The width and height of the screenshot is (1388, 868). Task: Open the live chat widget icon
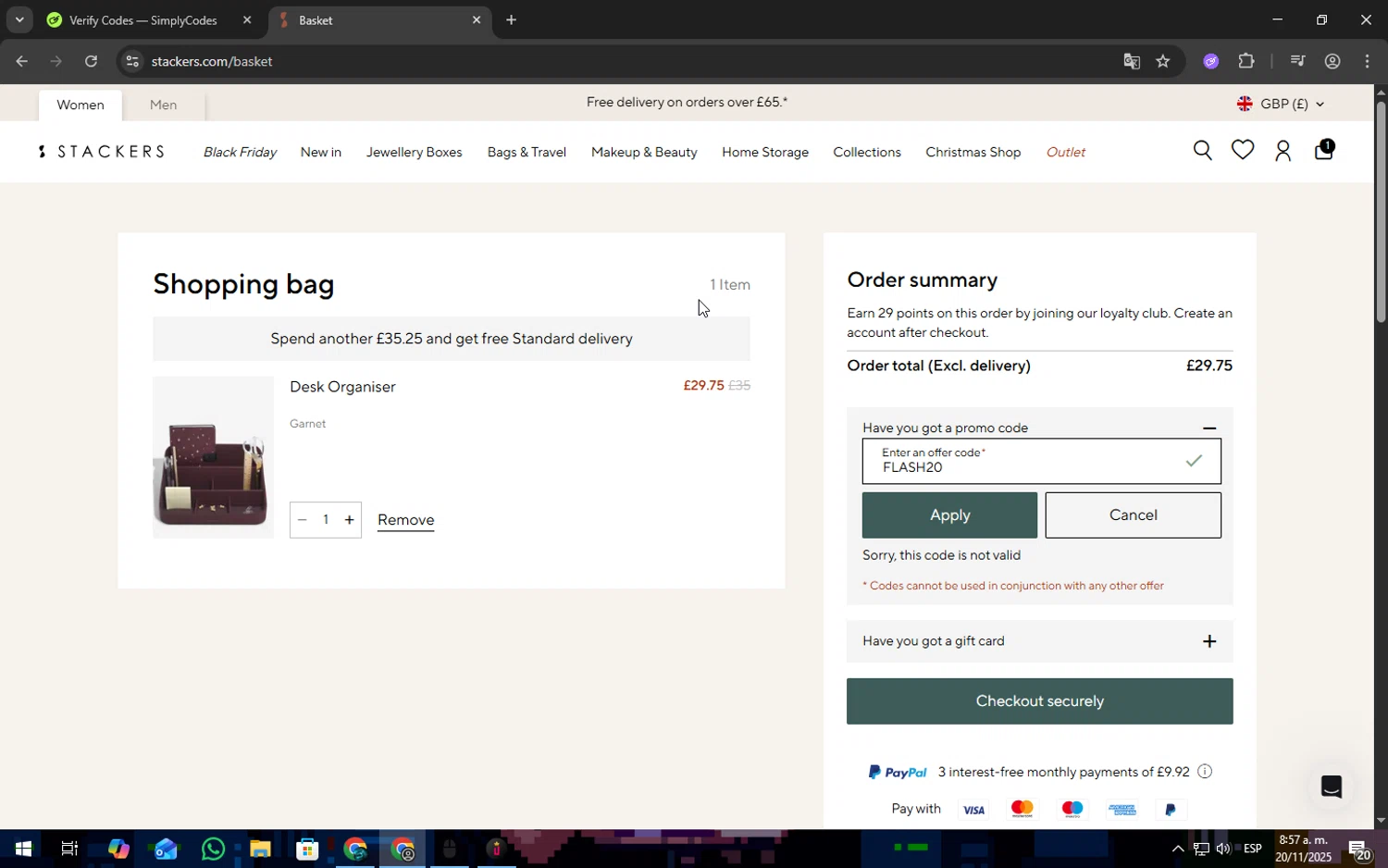click(x=1332, y=787)
